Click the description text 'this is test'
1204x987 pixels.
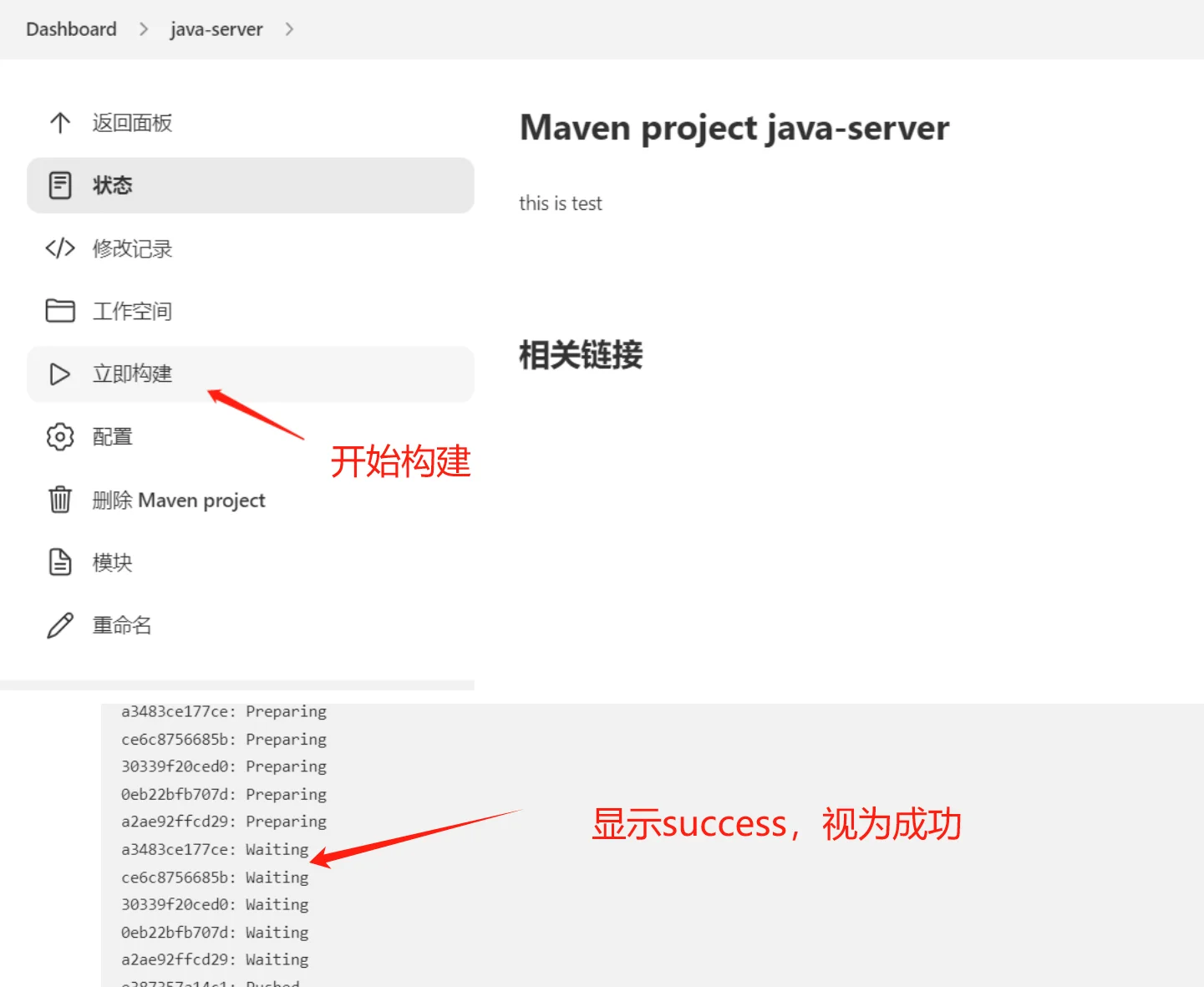[x=561, y=203]
